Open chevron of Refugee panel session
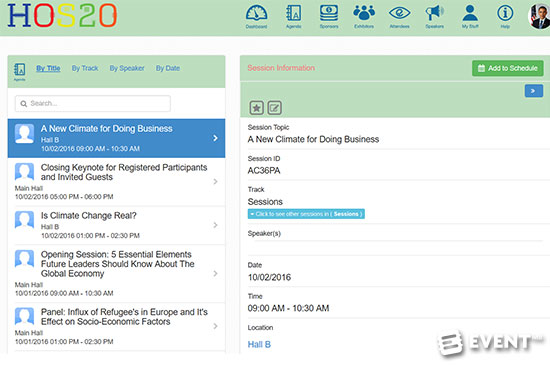This screenshot has height=365, width=550. [x=215, y=326]
